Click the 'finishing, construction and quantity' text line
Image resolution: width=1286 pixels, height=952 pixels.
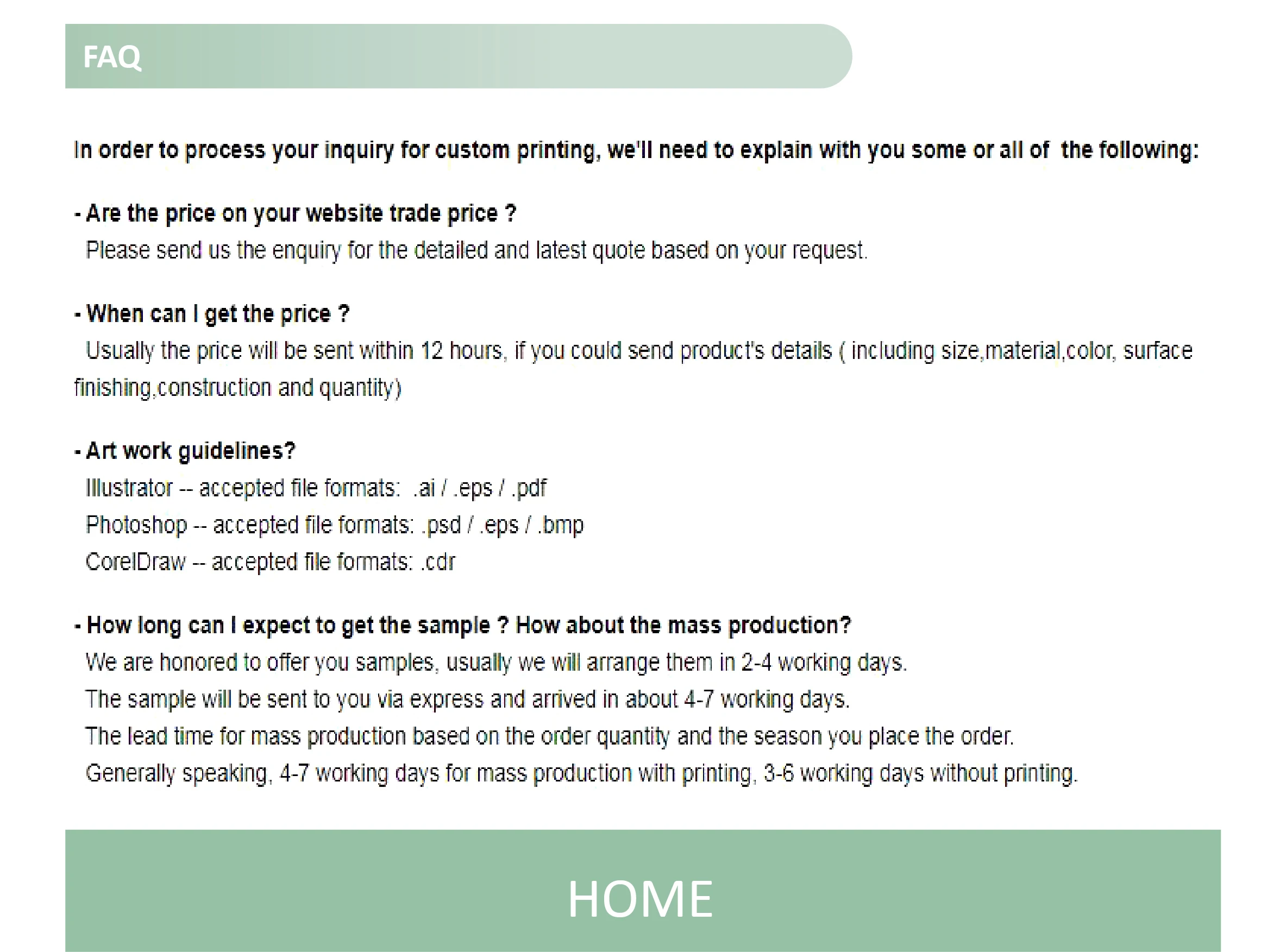[237, 388]
